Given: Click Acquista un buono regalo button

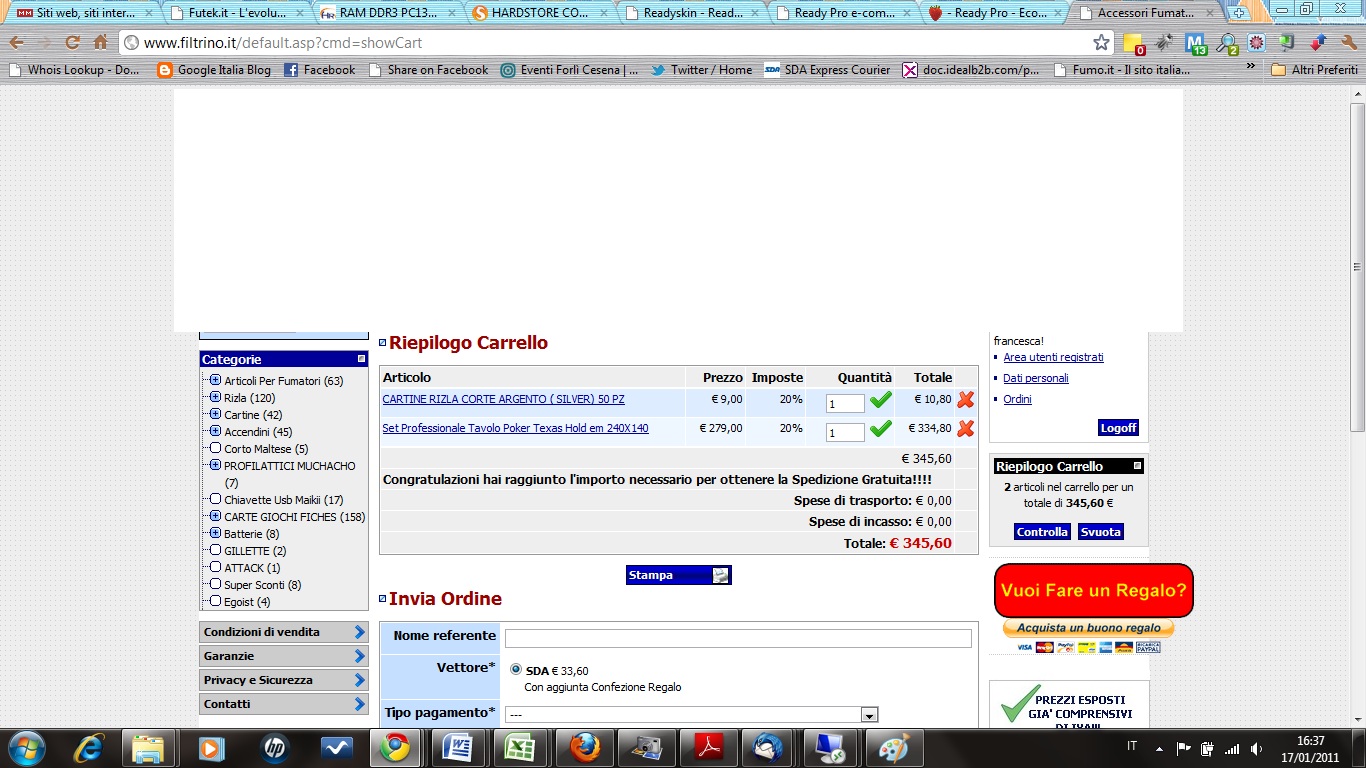Looking at the screenshot, I should [1088, 628].
